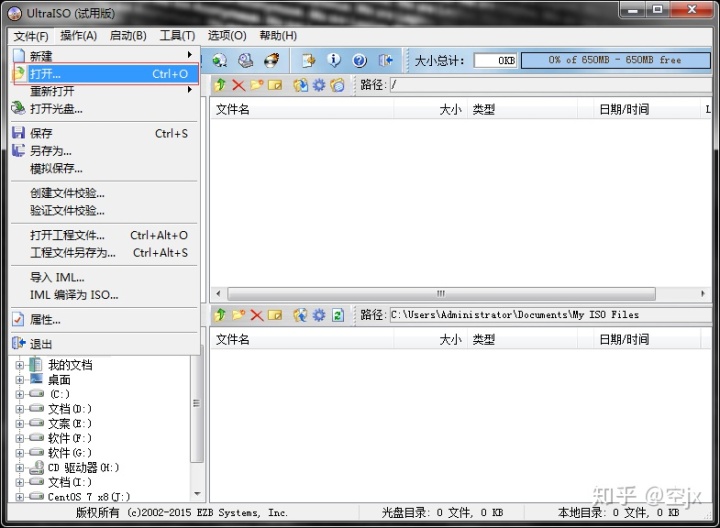The height and width of the screenshot is (528, 720).
Task: Expand the 桌面 tree node
Action: pos(20,380)
